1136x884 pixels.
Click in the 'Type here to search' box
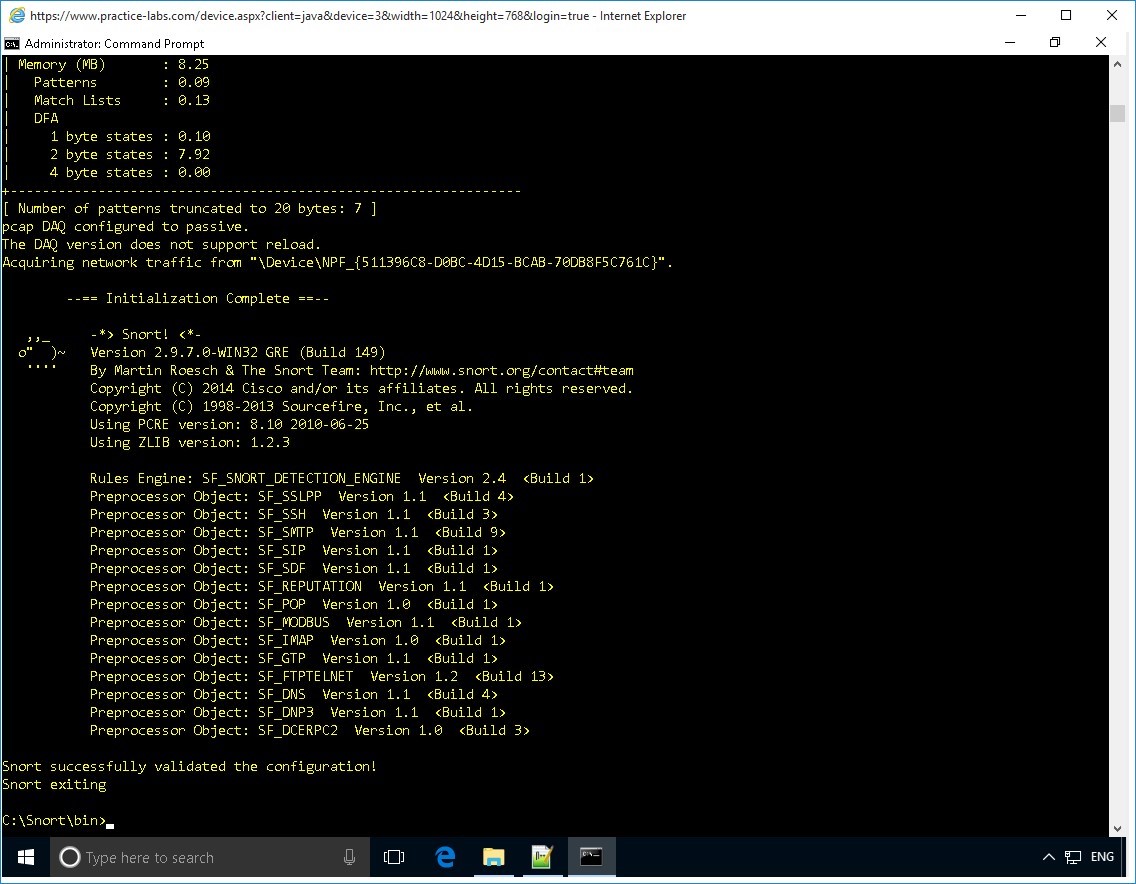200,858
